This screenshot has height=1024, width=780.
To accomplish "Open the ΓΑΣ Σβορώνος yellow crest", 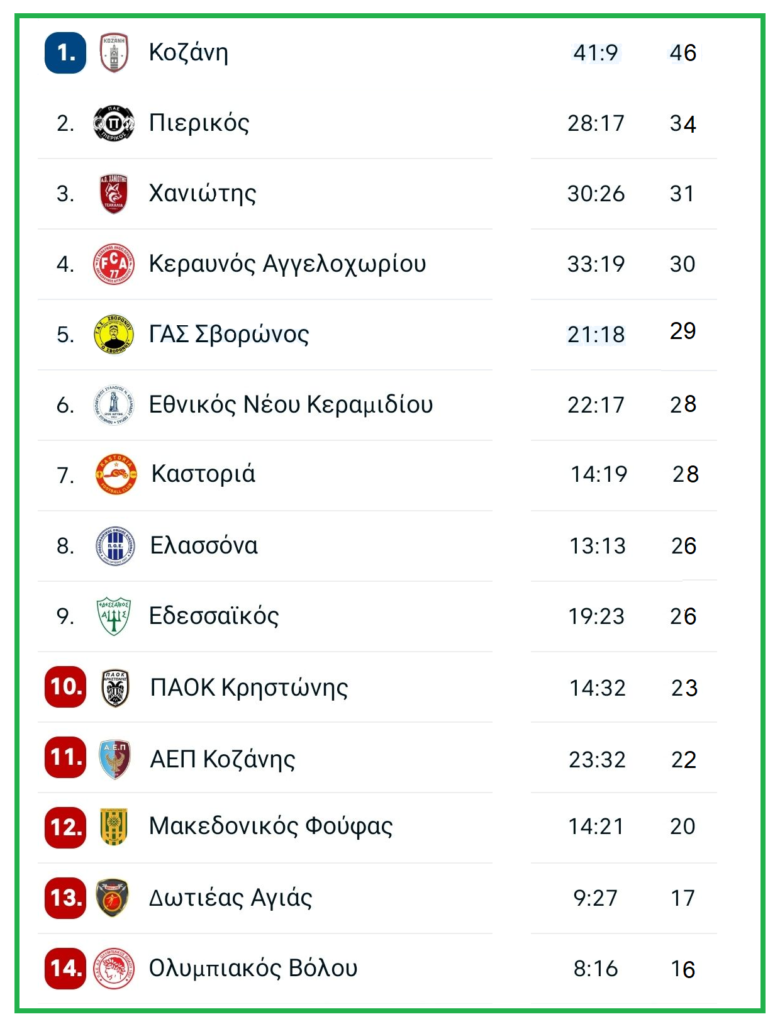I will coord(114,335).
